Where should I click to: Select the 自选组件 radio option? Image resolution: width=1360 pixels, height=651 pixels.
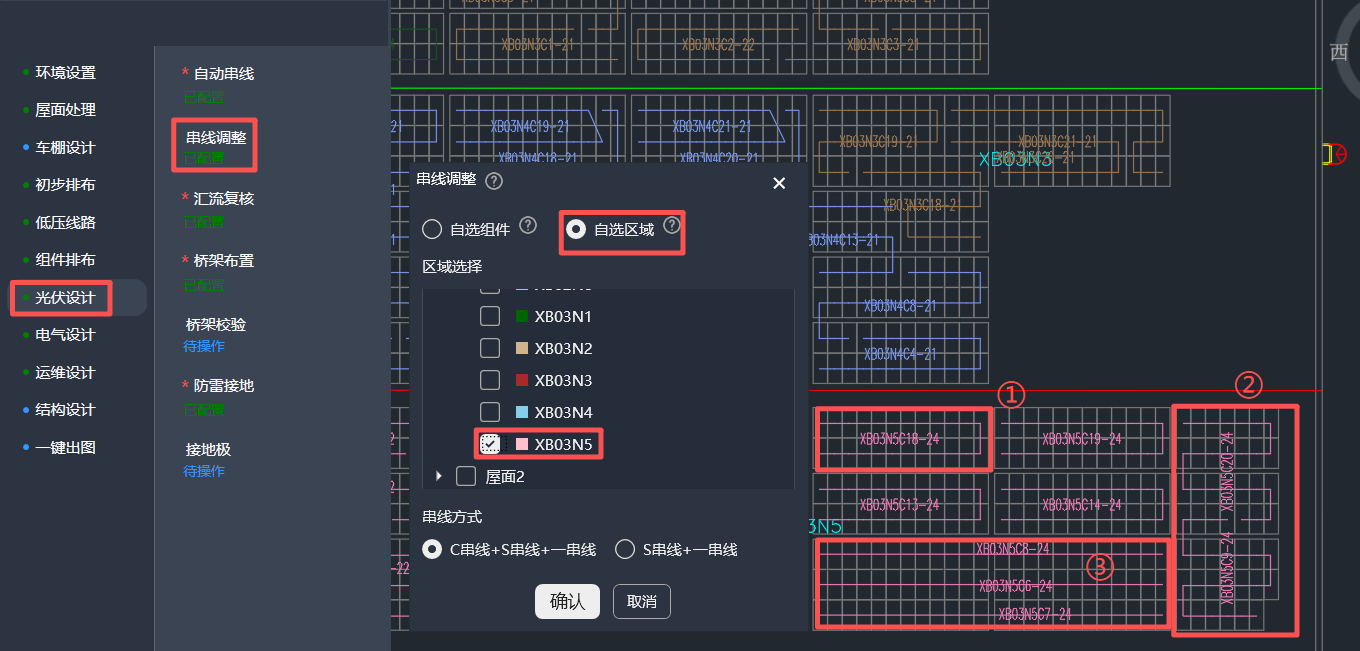tap(432, 229)
